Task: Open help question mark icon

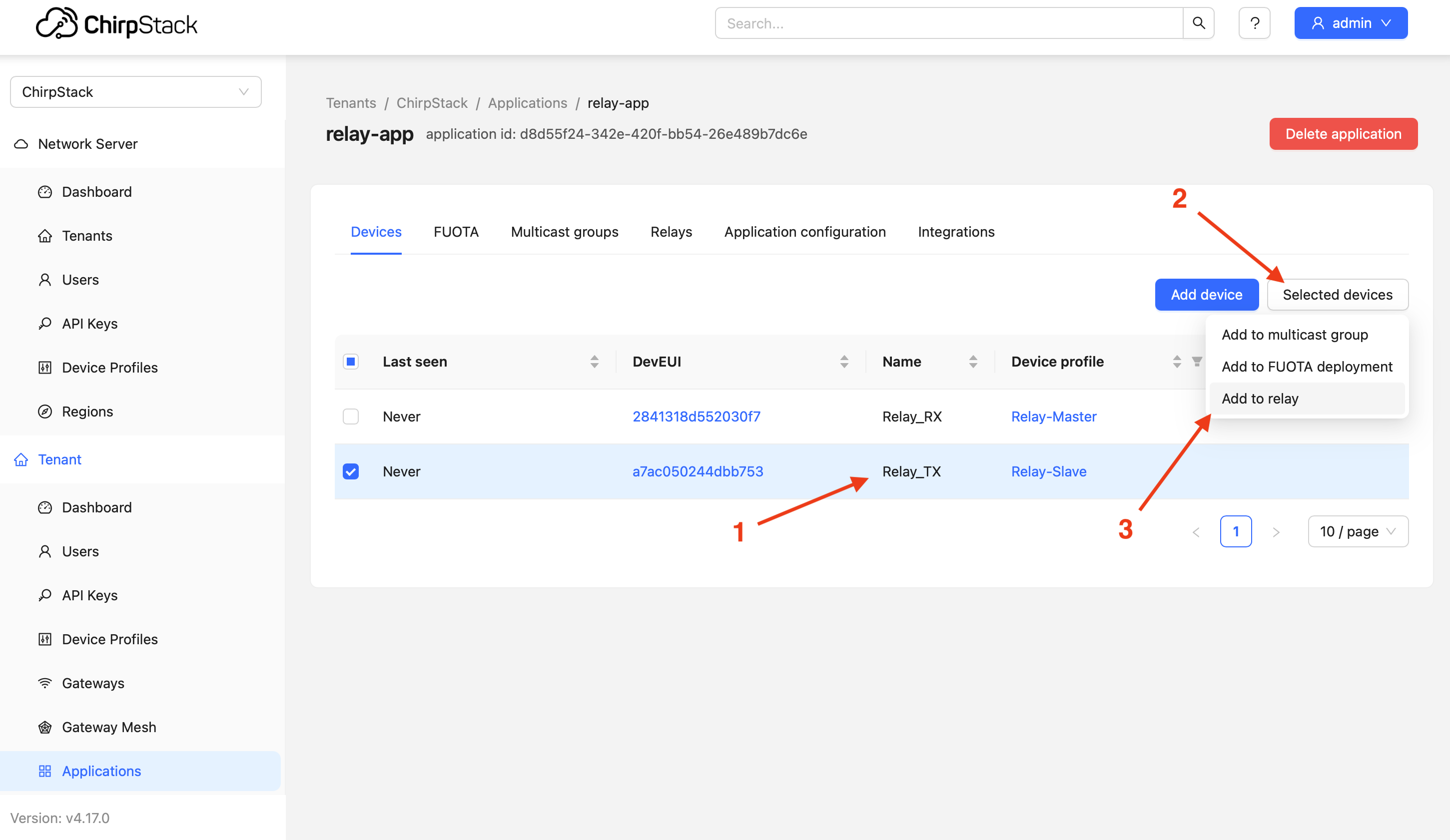Action: click(1254, 23)
